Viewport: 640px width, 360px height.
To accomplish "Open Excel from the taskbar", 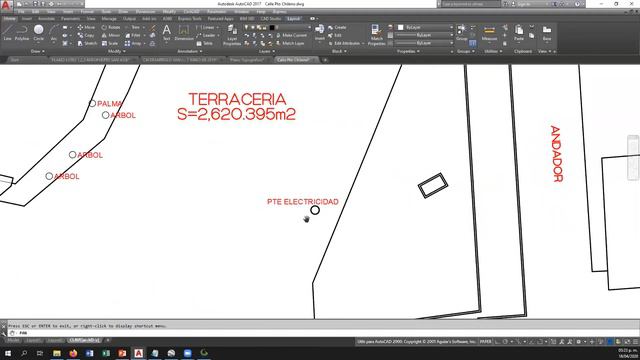I will pyautogui.click(x=106, y=353).
